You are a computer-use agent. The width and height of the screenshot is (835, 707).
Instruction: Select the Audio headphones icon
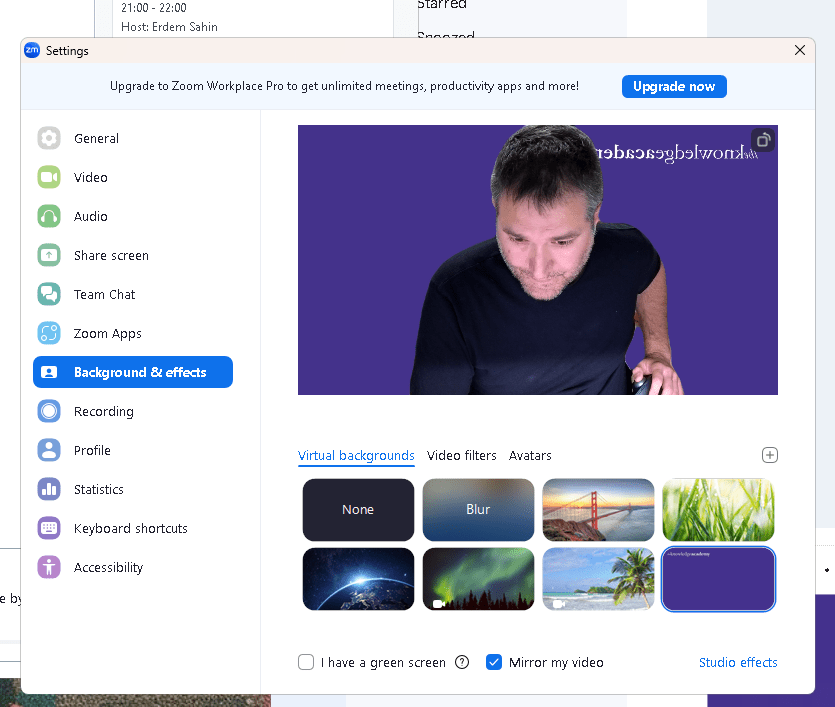pos(49,216)
